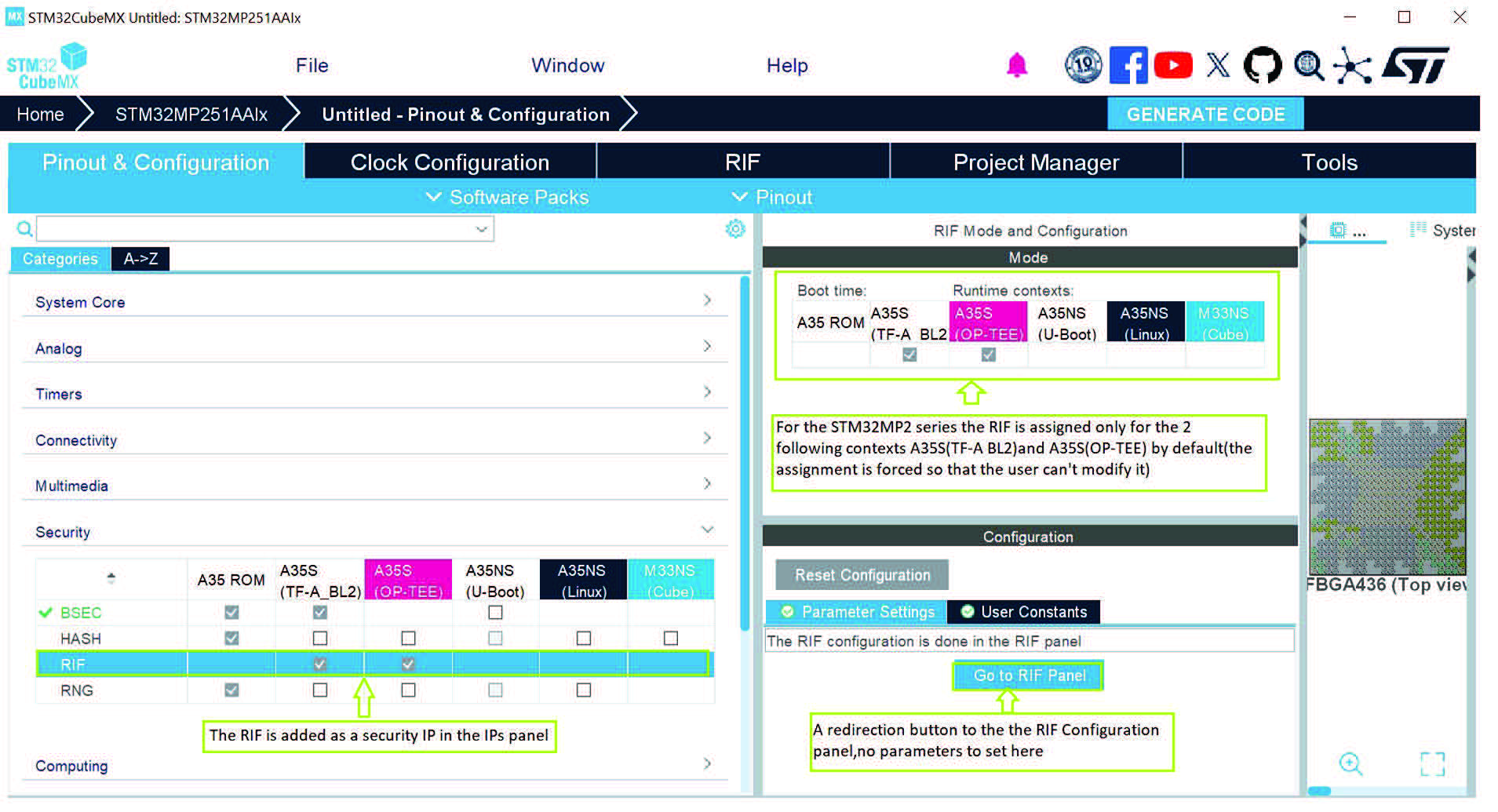The image size is (1498, 812).
Task: Click the globe search icon in header
Action: coord(1309,66)
